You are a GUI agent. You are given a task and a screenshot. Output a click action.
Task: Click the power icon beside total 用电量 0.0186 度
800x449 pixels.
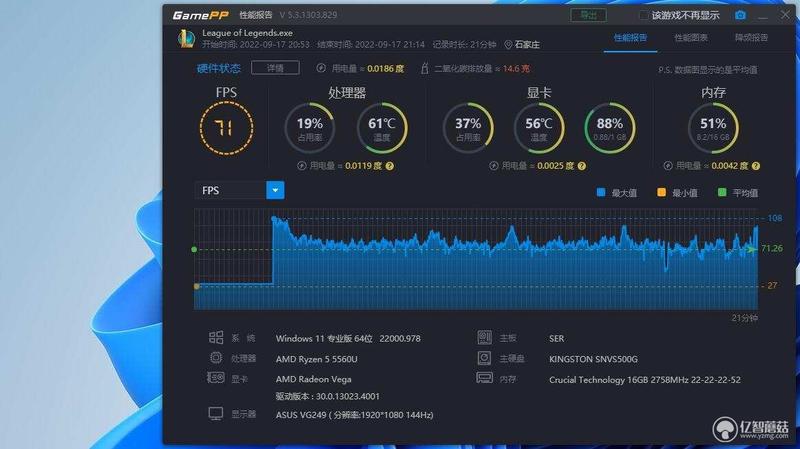point(321,68)
